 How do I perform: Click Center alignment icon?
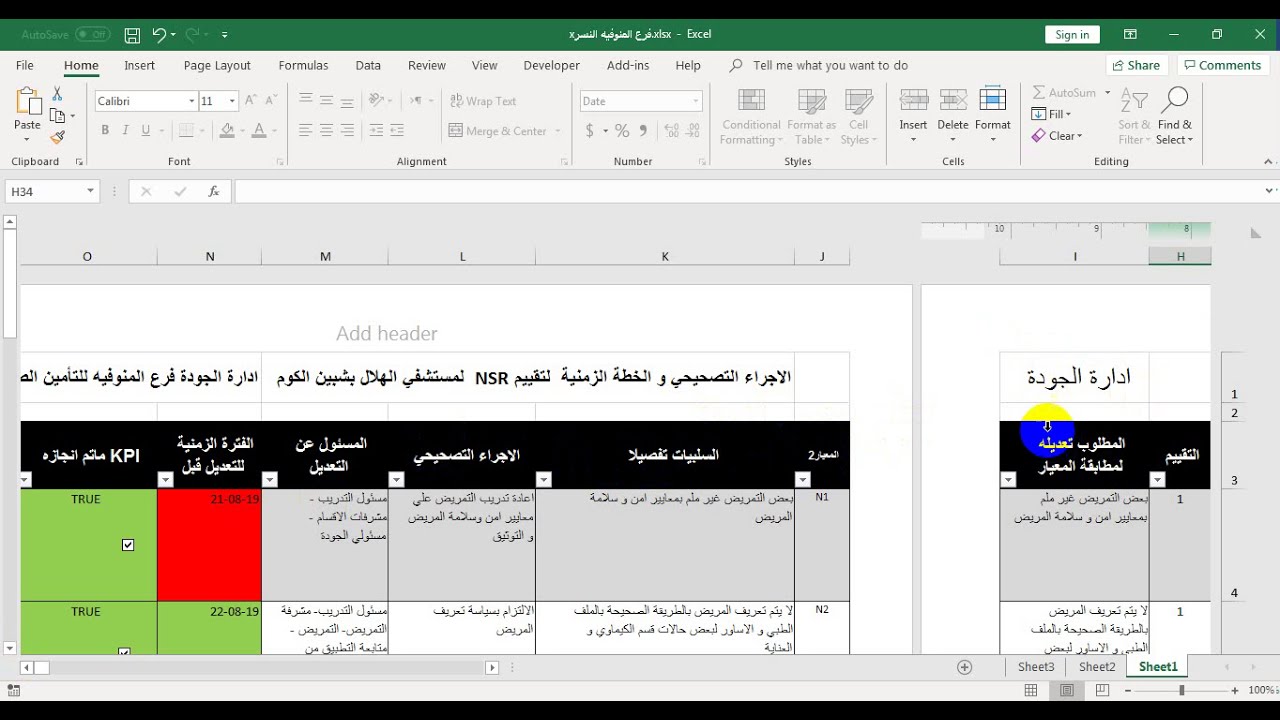coord(326,131)
